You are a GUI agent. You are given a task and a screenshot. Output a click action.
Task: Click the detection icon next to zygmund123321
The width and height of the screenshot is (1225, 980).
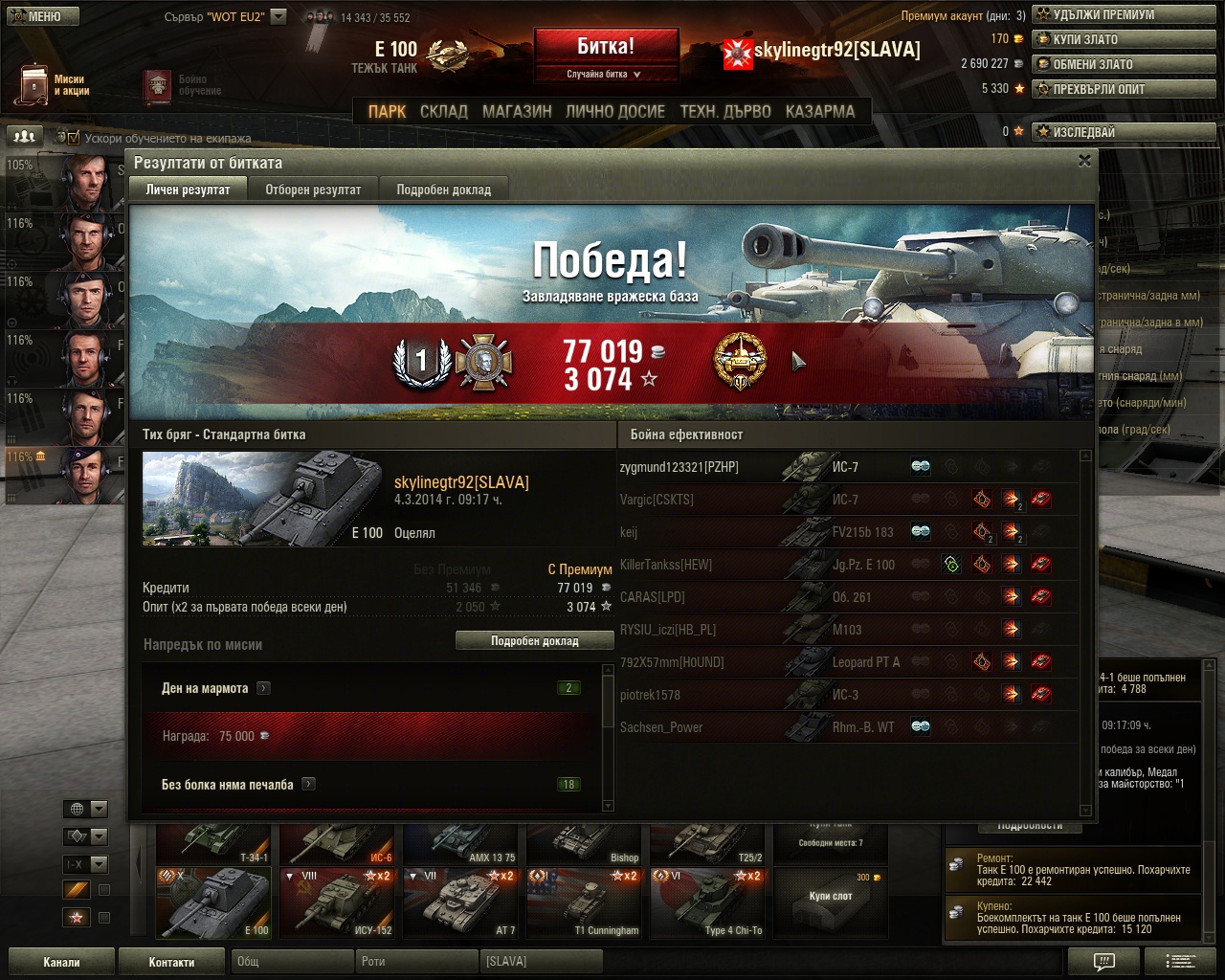click(921, 467)
